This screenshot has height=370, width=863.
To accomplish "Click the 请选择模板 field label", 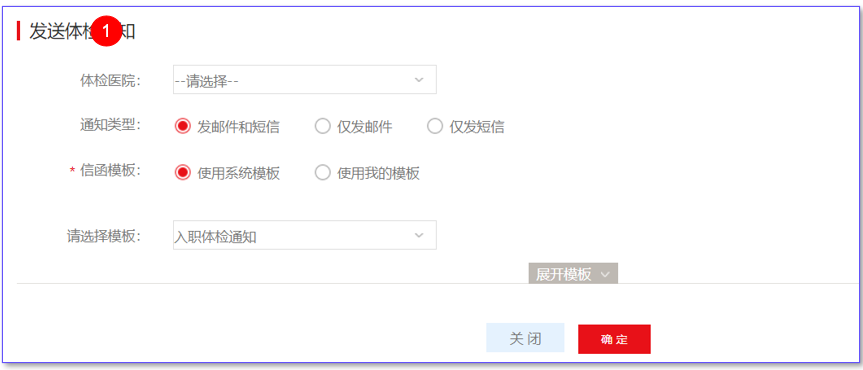I will coord(104,236).
